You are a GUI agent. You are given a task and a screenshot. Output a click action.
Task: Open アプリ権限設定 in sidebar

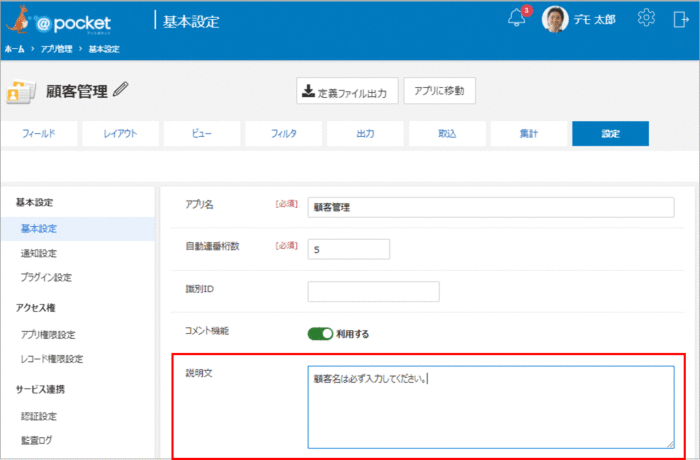pos(48,335)
